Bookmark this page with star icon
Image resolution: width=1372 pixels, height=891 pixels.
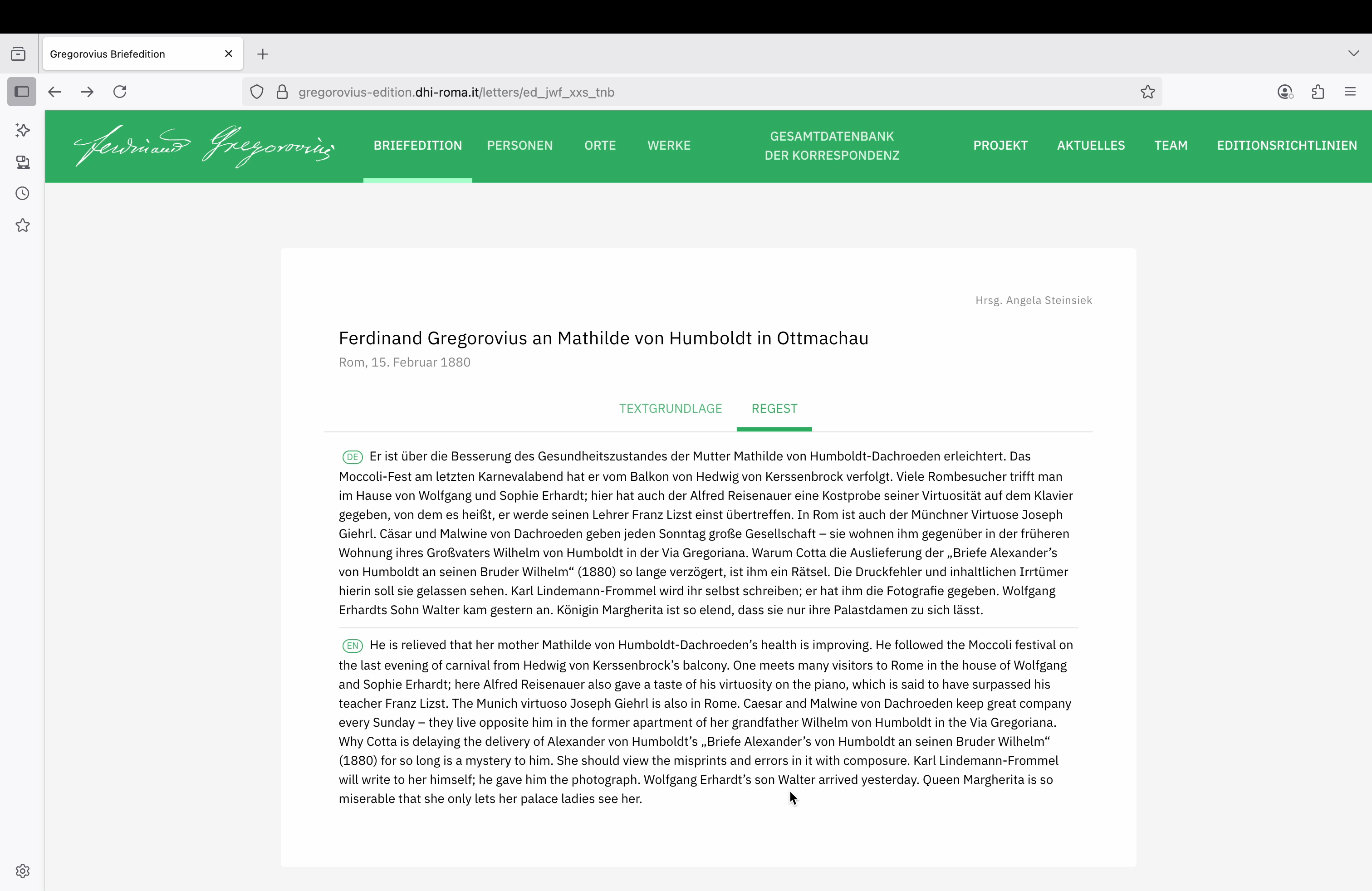[x=1148, y=92]
